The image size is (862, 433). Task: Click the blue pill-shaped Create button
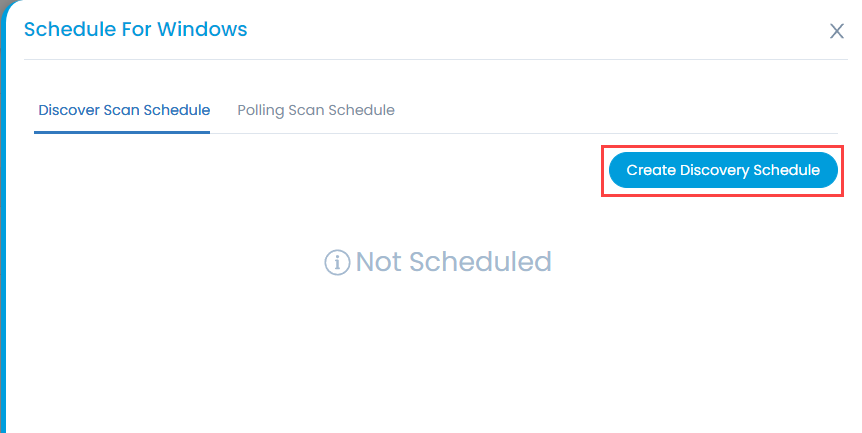pyautogui.click(x=723, y=170)
